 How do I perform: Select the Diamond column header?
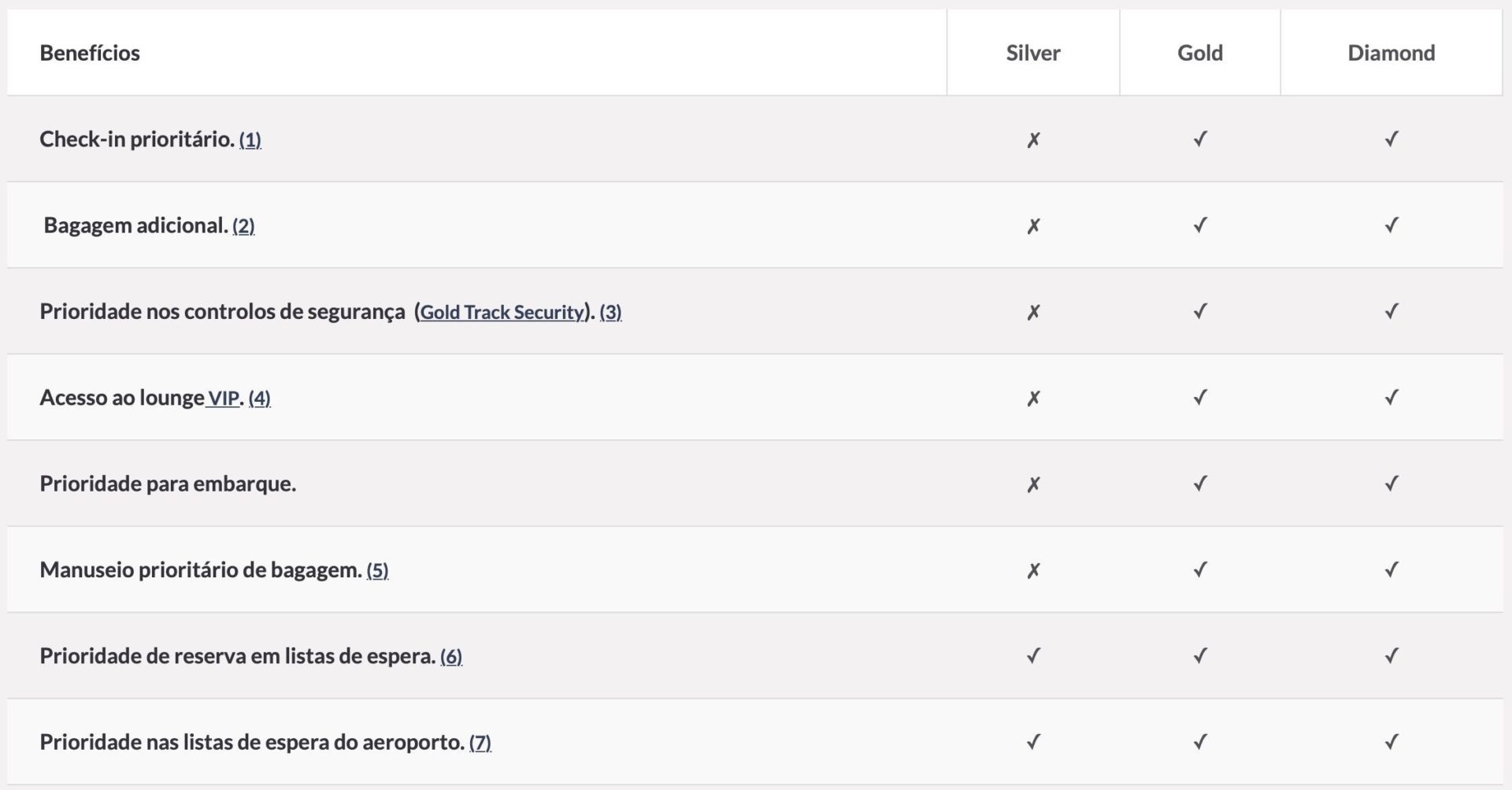pyautogui.click(x=1391, y=53)
